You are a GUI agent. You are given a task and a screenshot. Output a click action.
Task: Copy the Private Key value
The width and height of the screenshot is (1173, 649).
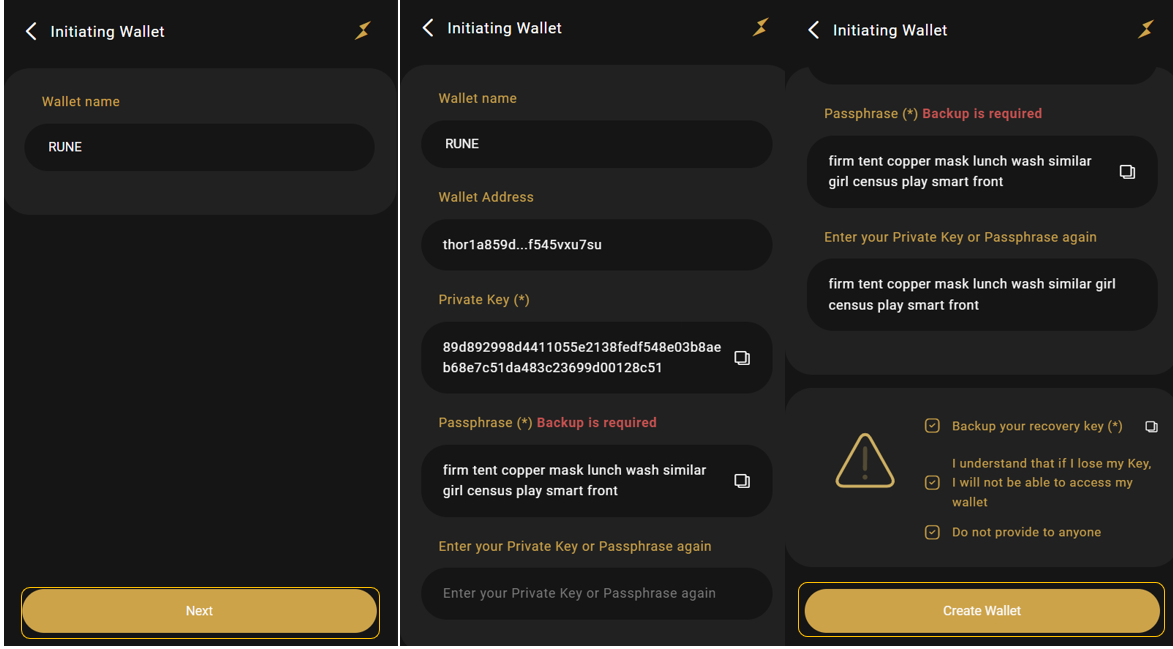point(742,358)
